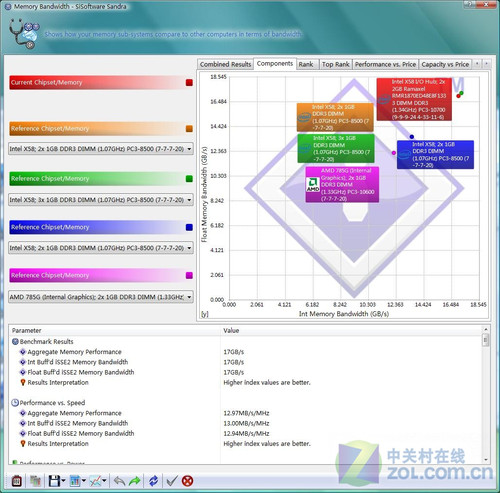The height and width of the screenshot is (493, 500).
Task: Click the Intel logo in orange chart label
Action: pyautogui.click(x=304, y=118)
